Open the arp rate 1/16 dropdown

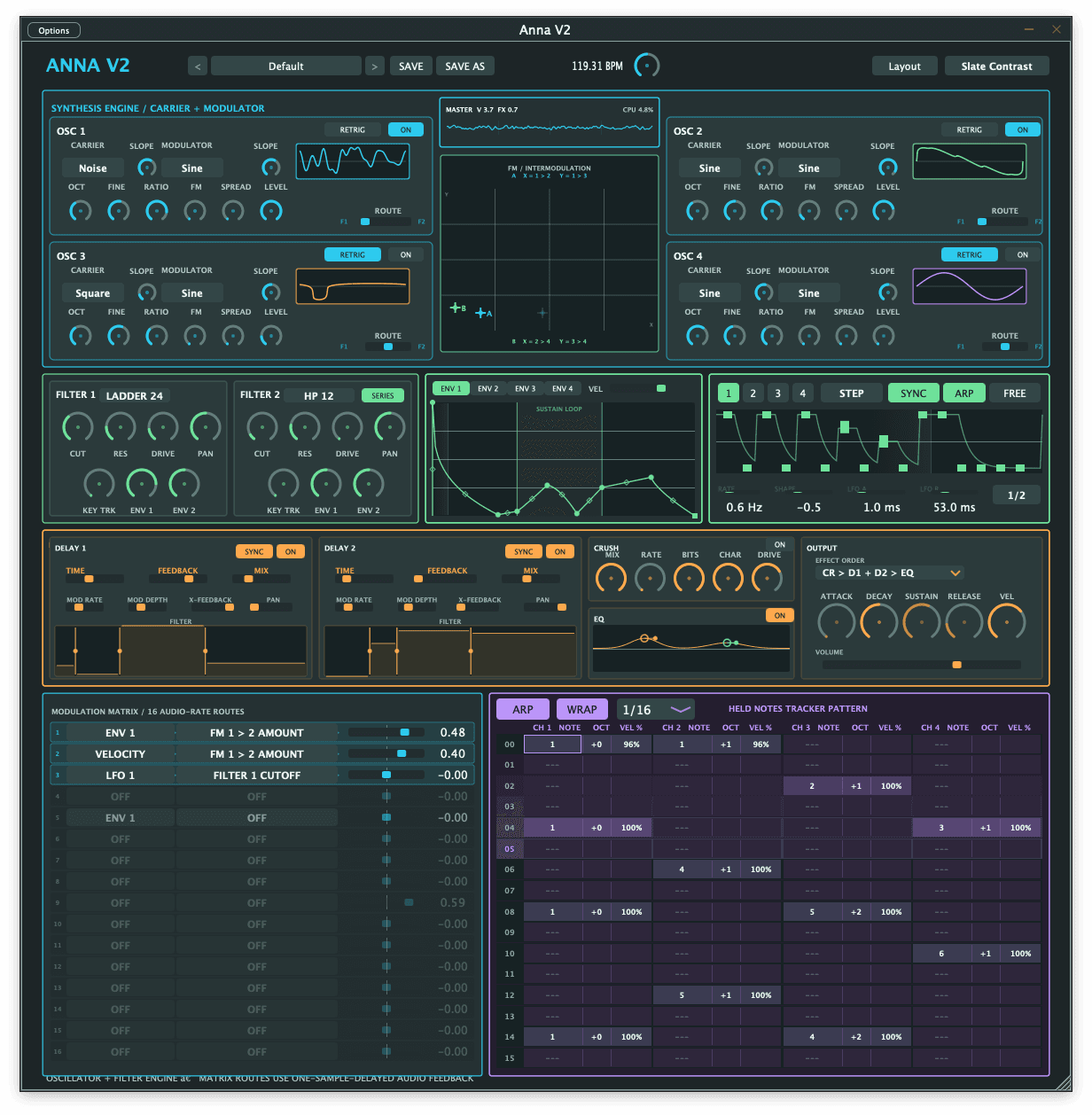point(656,709)
